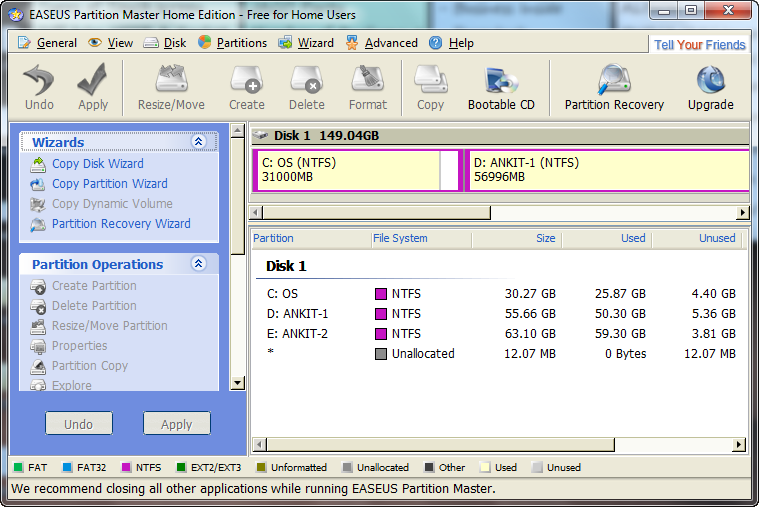
Task: Click the Disk 1 149.04GB header bar
Action: click(500, 136)
